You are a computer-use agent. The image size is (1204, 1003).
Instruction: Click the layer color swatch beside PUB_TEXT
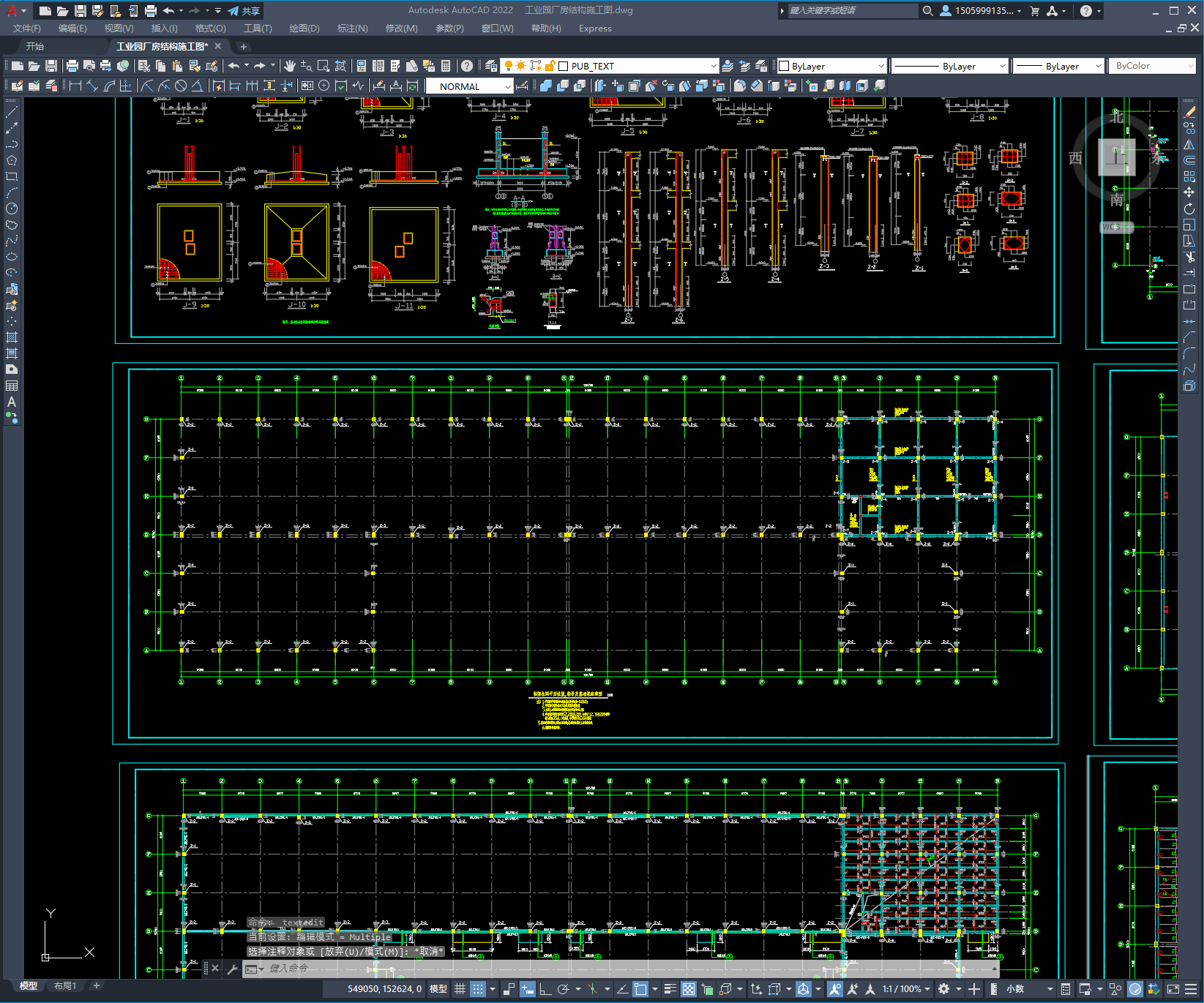[x=564, y=66]
